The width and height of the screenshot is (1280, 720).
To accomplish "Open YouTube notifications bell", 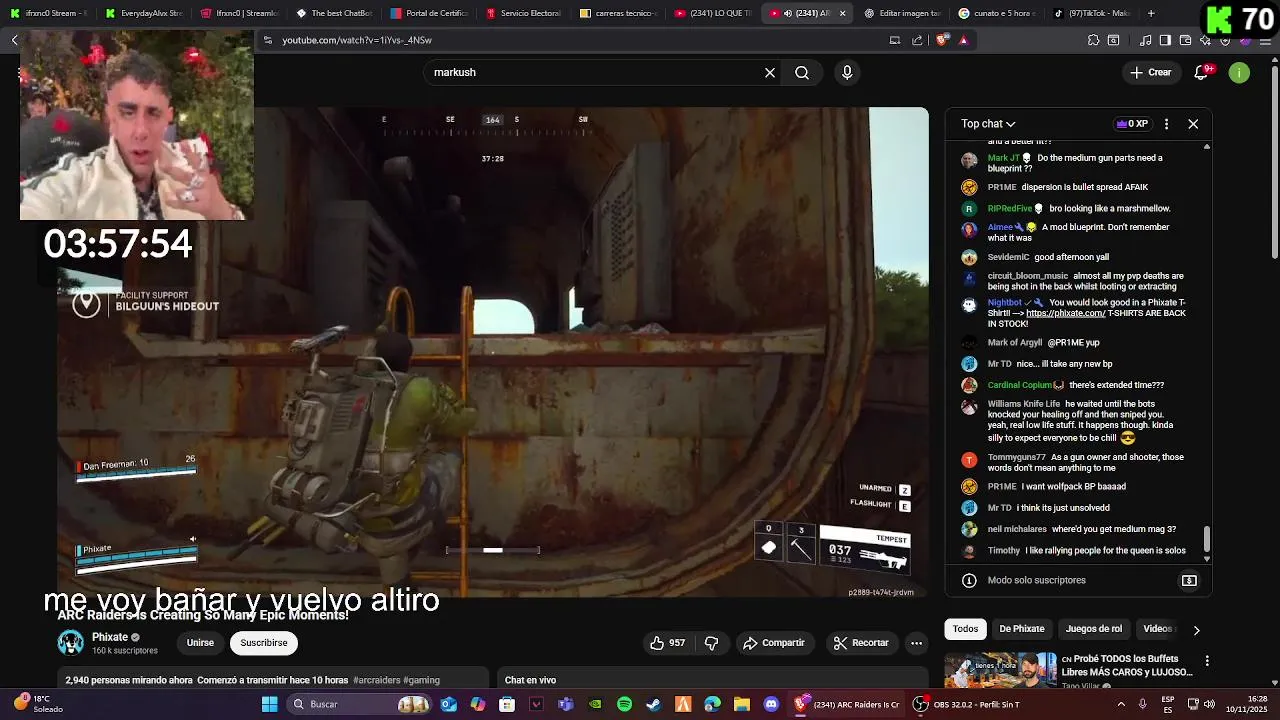I will 1203,72.
